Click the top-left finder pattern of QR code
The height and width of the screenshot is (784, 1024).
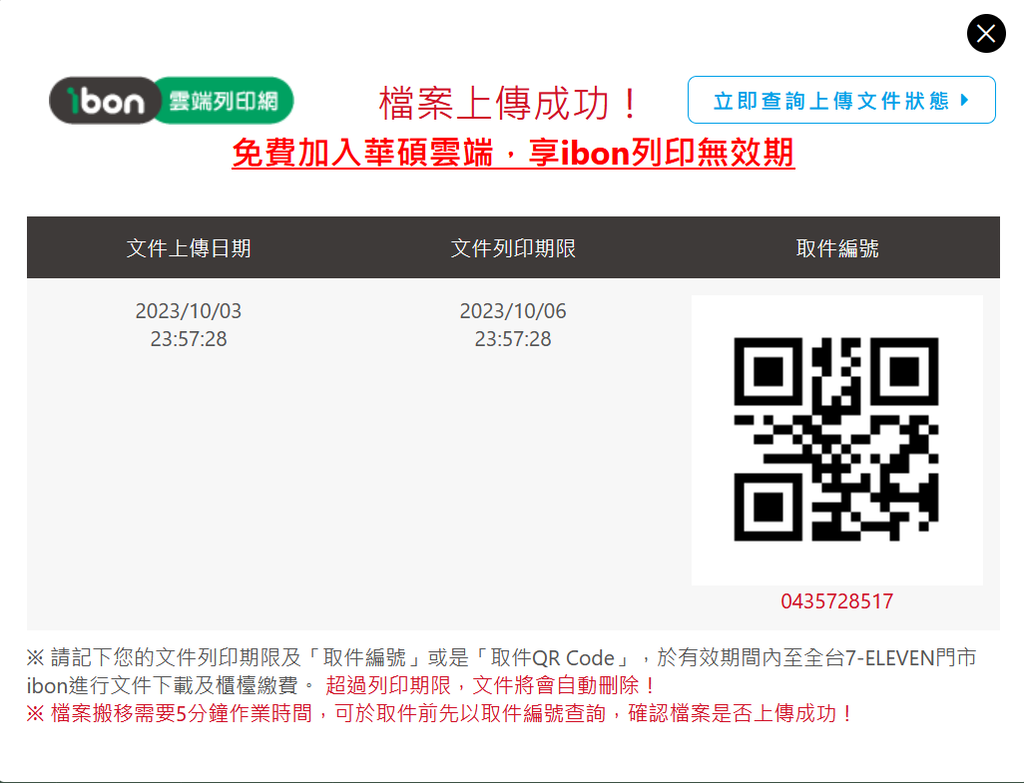(768, 372)
